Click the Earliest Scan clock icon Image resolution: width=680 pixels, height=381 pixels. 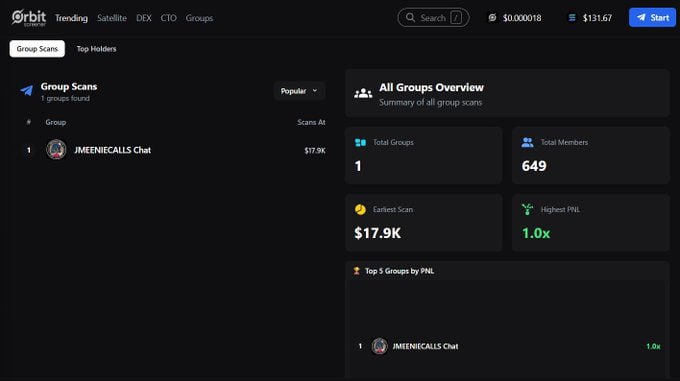click(x=360, y=209)
